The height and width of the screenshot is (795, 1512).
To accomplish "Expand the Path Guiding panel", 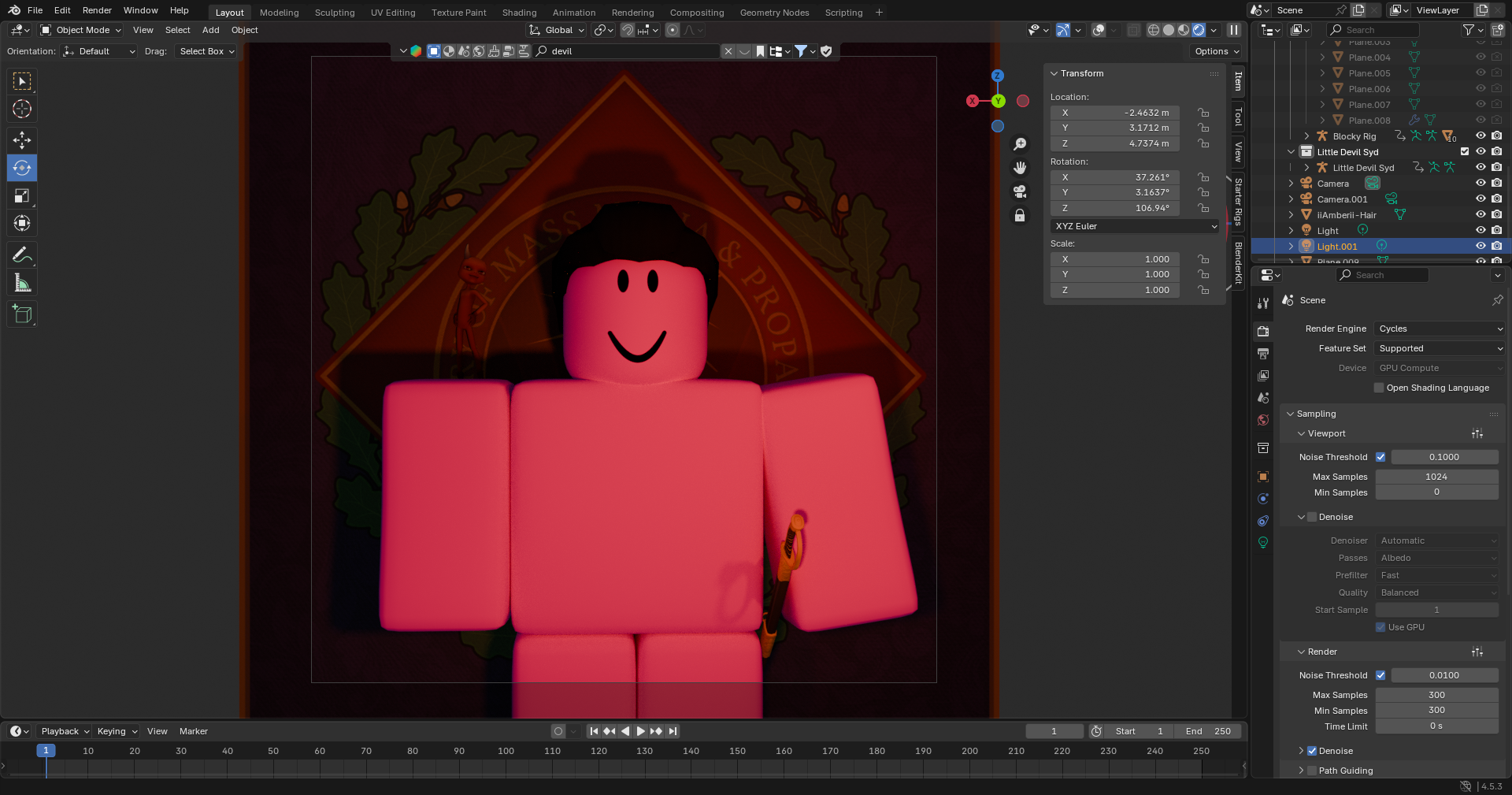I will pos(1301,771).
